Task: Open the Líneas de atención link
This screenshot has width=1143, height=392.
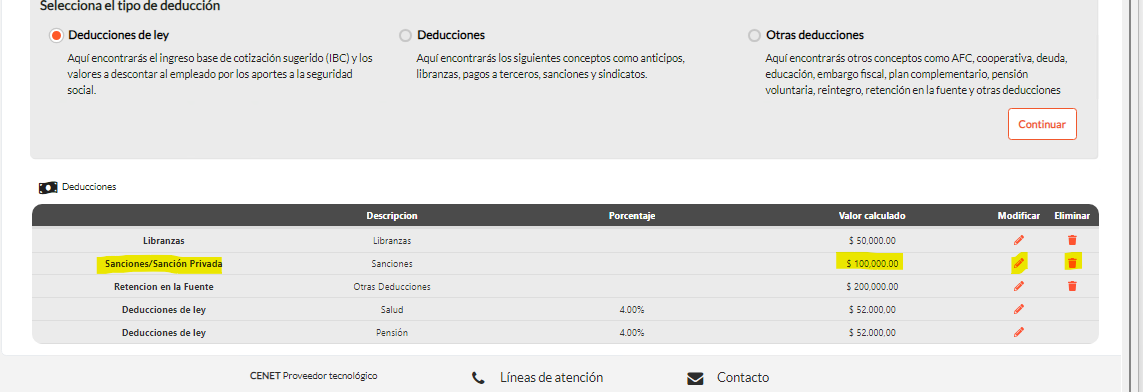Action: click(551, 377)
